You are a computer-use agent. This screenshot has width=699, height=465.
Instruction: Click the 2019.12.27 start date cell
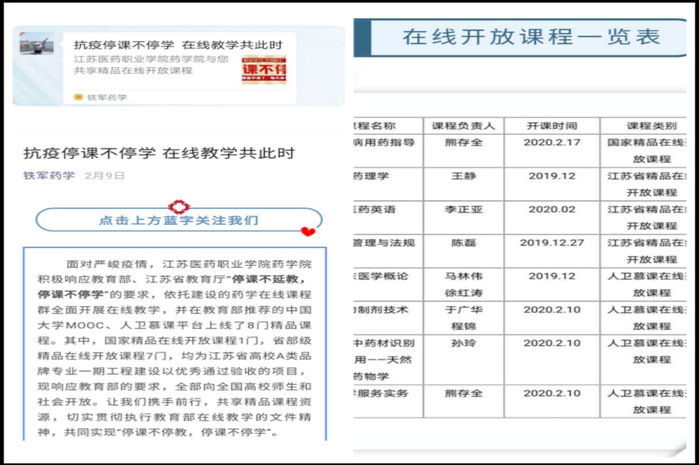tap(550, 242)
